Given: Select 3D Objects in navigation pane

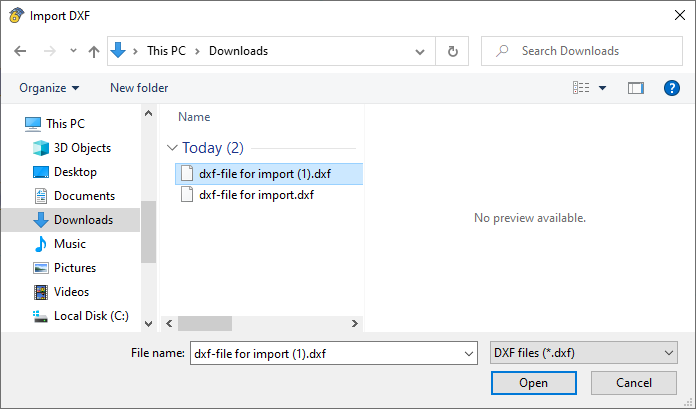Looking at the screenshot, I should tap(82, 148).
